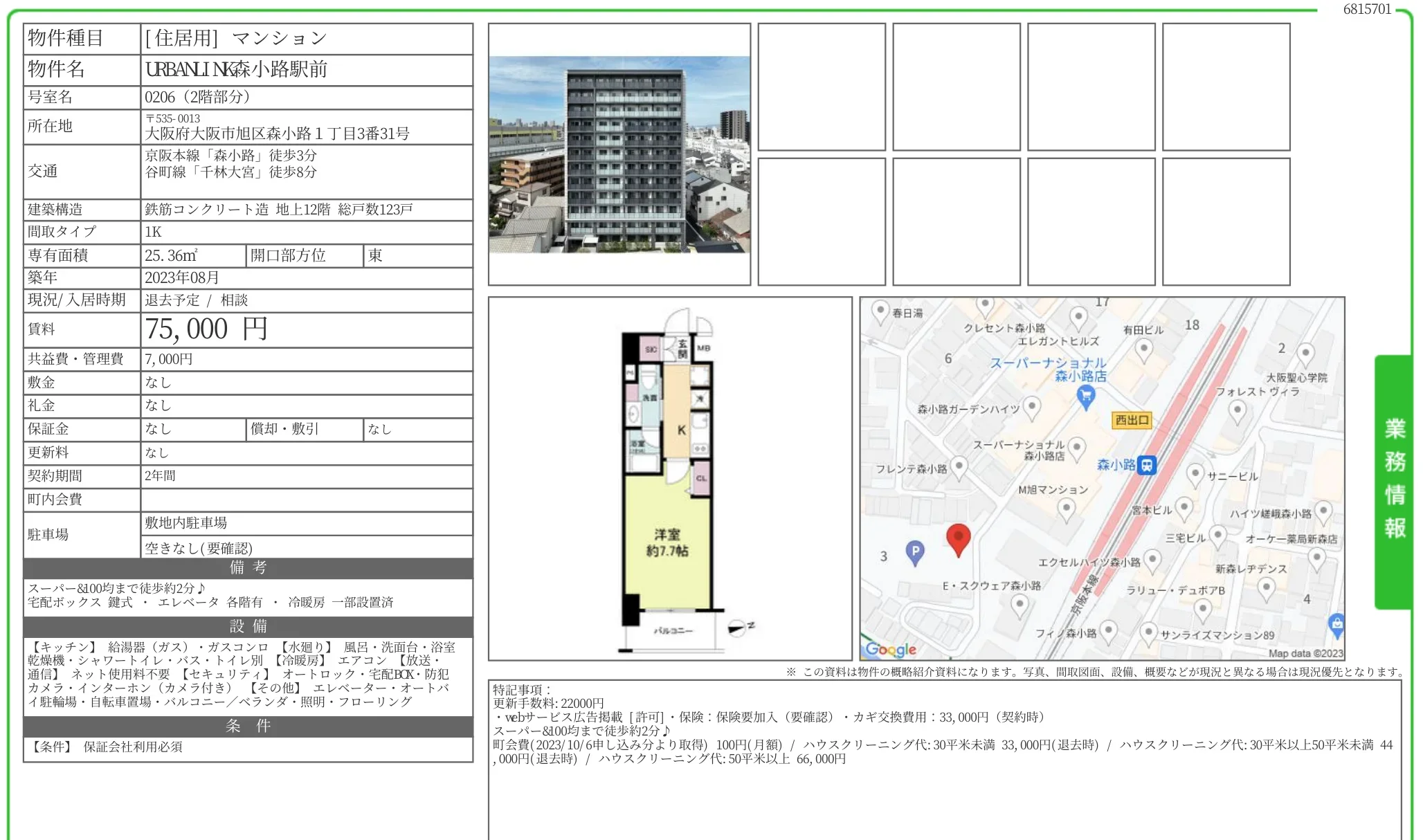Select the contract period 2年間

[x=160, y=476]
